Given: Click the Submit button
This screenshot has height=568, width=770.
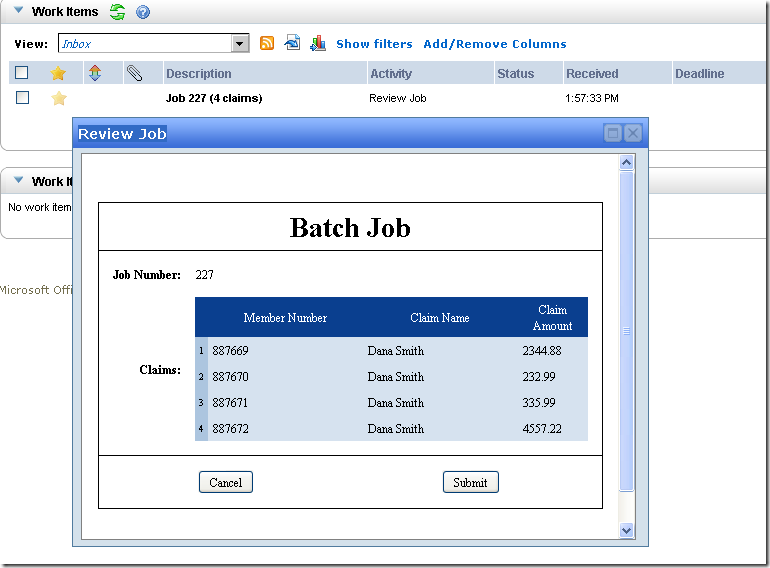Looking at the screenshot, I should click(x=470, y=482).
